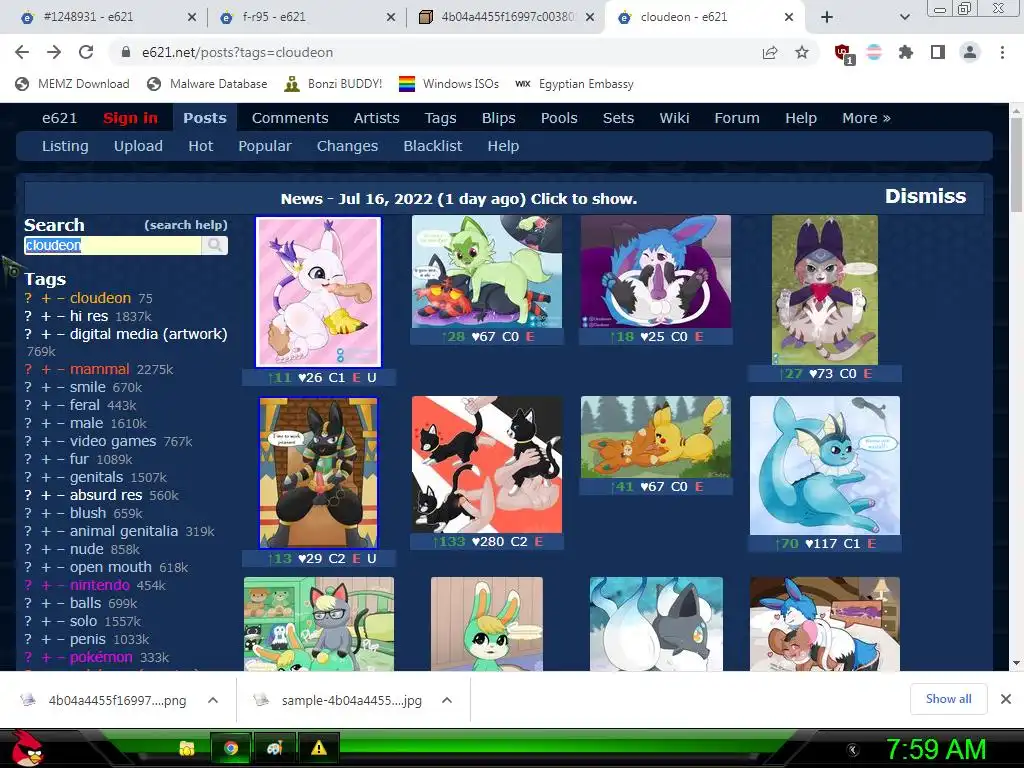
Task: Click the striped flag extension icon
Action: [874, 52]
